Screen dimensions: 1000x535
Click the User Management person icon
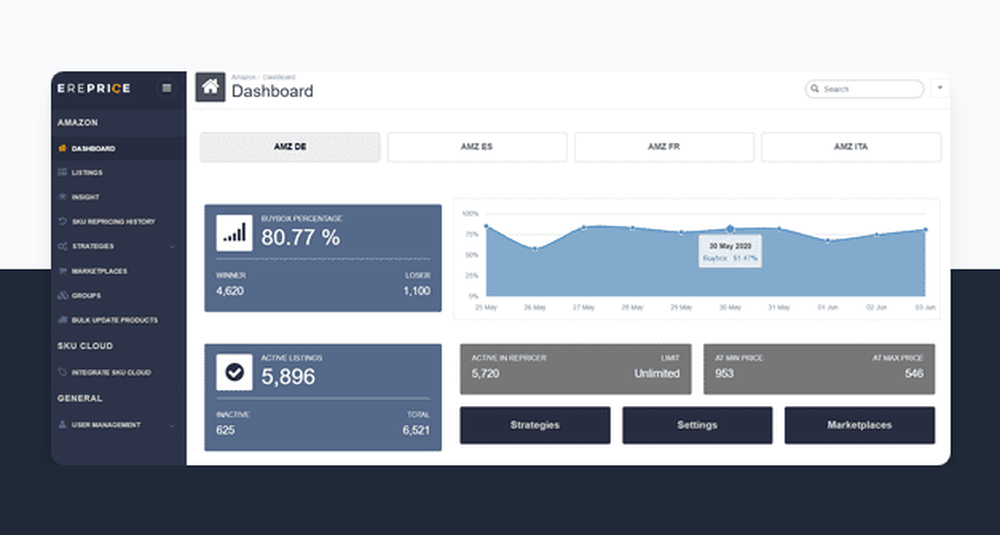point(62,424)
